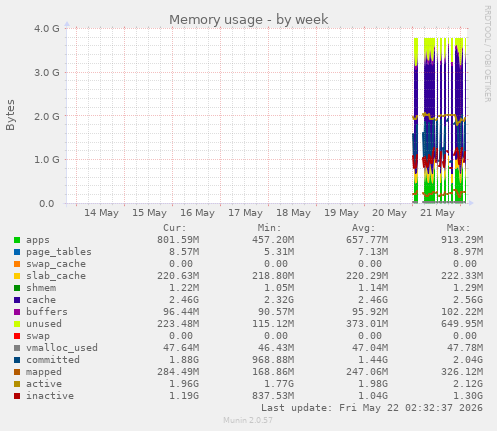Image resolution: width=497 pixels, height=431 pixels.
Task: Click the 'committed' legend label
Action: coord(53,360)
